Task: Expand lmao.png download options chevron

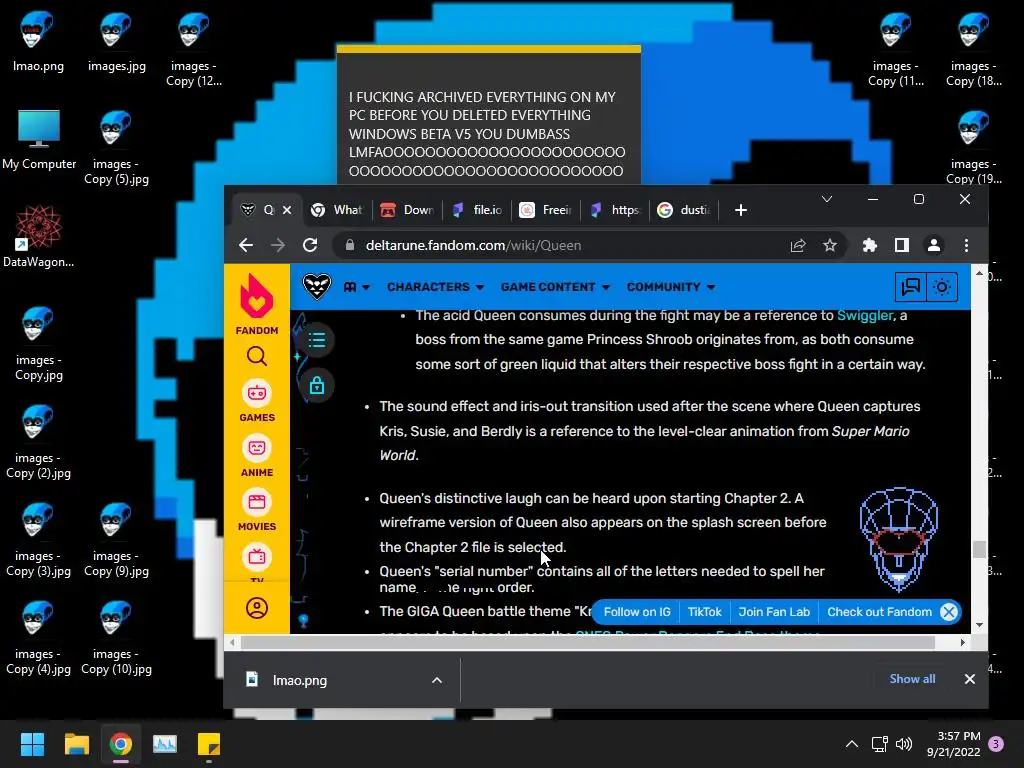Action: point(437,680)
